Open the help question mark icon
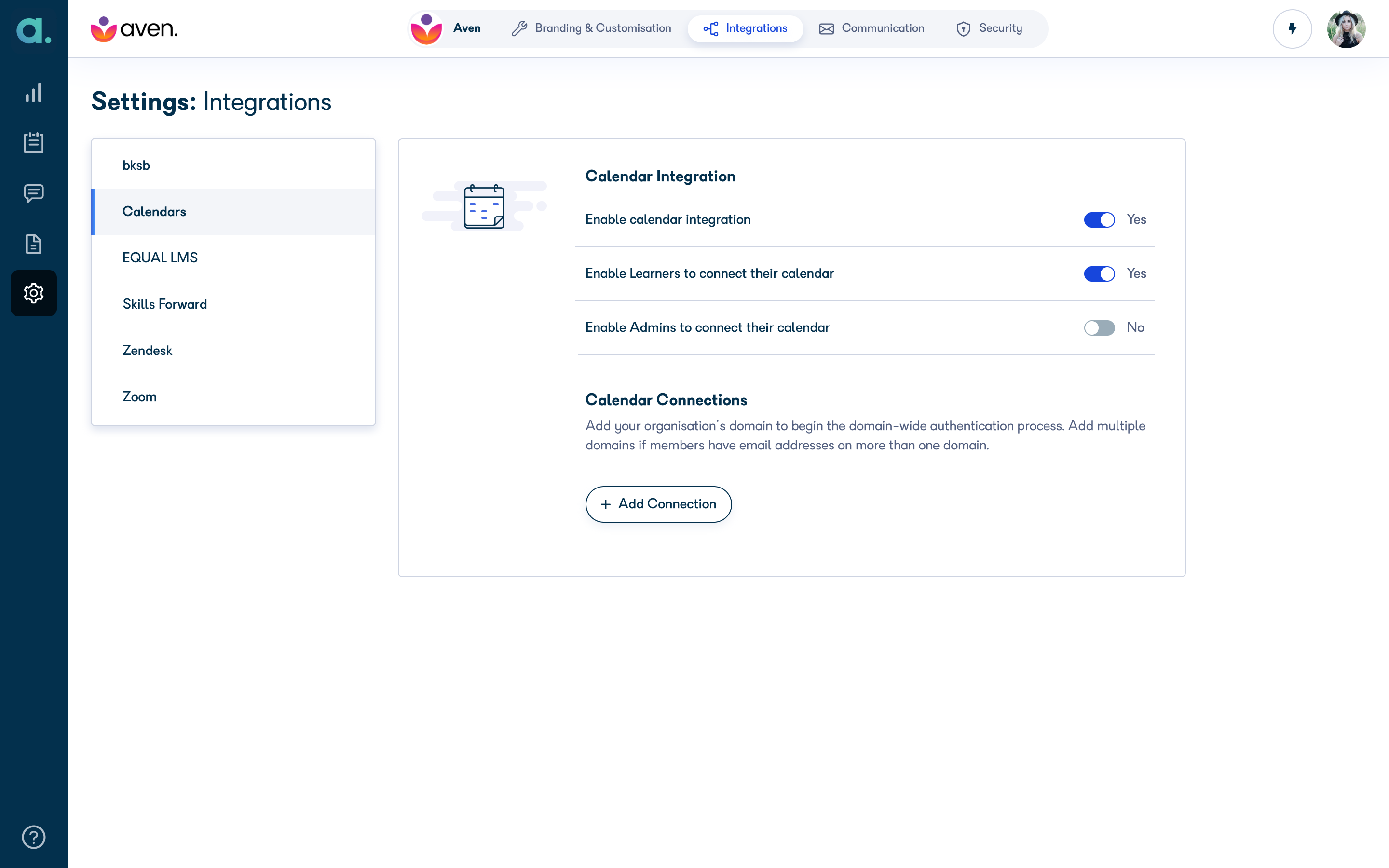 click(33, 837)
